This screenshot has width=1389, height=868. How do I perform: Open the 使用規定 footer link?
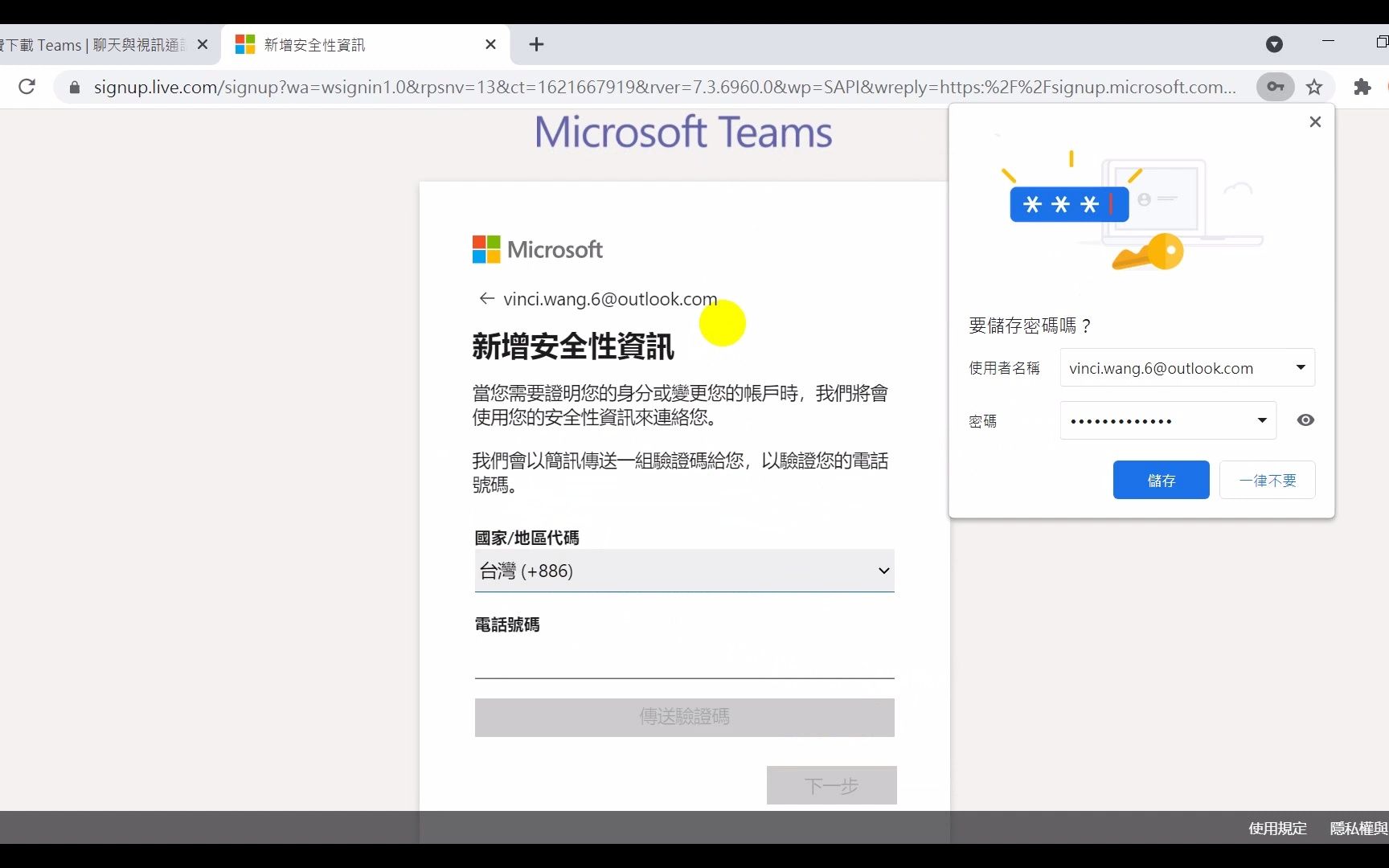pyautogui.click(x=1277, y=828)
